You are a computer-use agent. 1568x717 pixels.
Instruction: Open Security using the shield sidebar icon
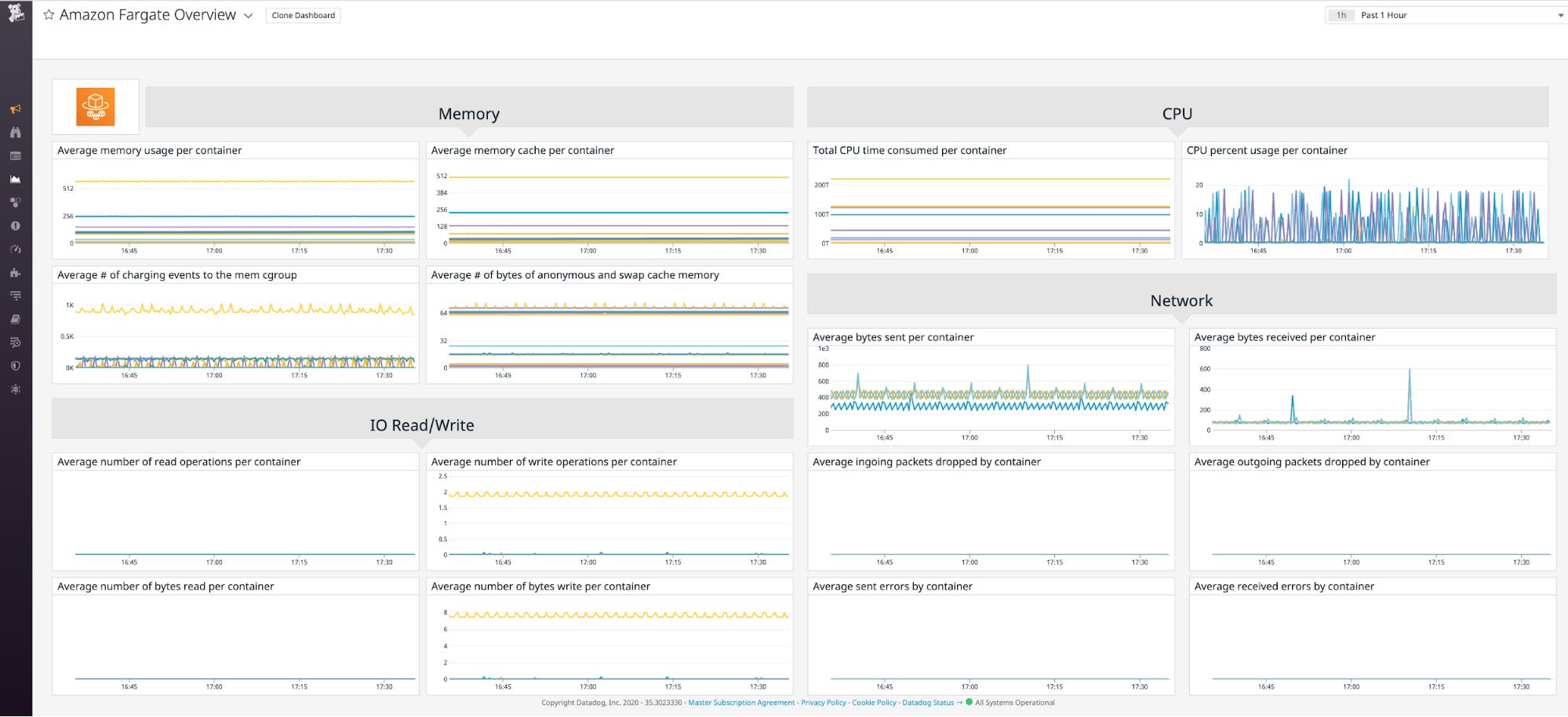point(15,366)
